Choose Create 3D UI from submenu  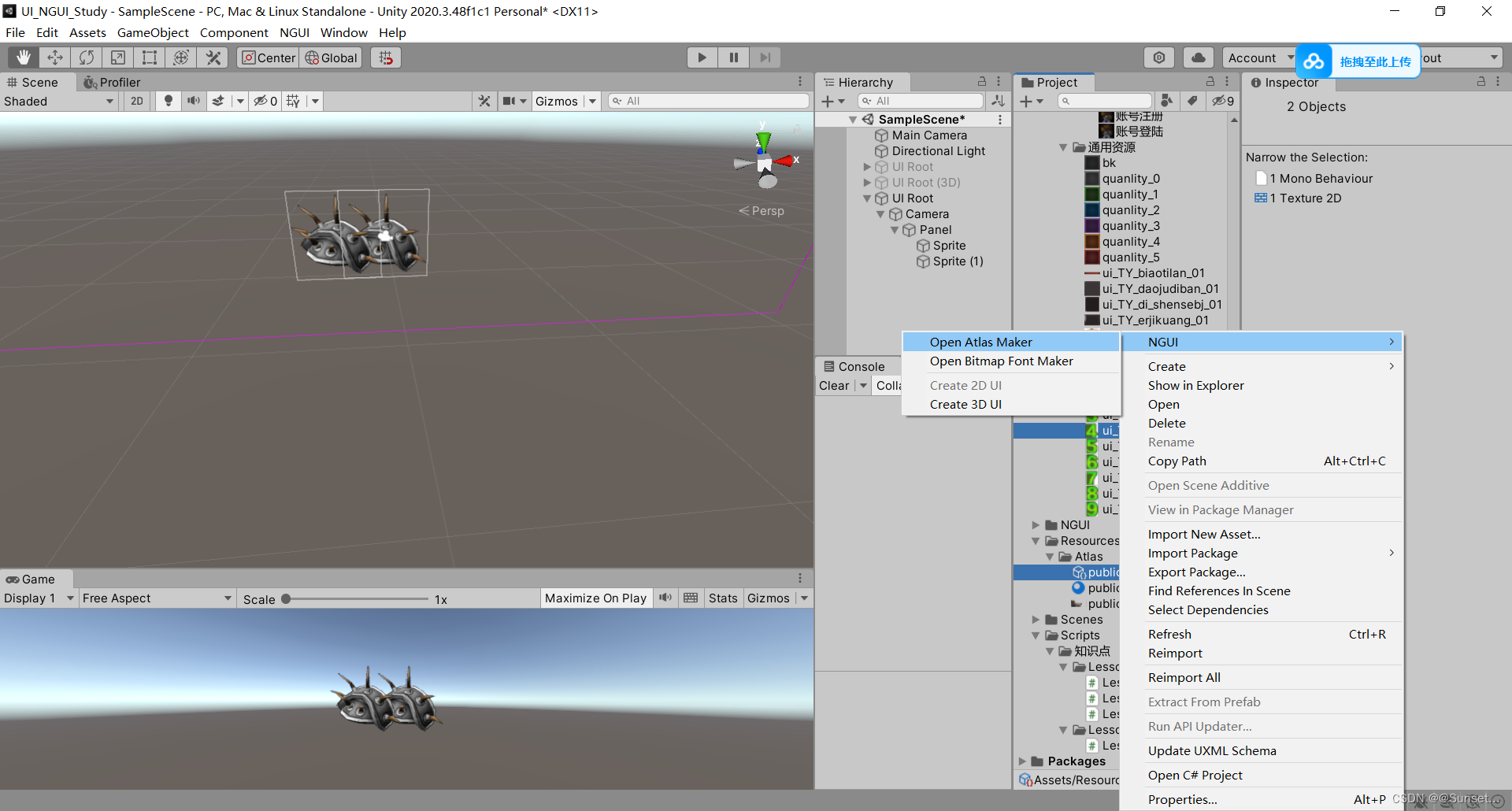pyautogui.click(x=1011, y=404)
